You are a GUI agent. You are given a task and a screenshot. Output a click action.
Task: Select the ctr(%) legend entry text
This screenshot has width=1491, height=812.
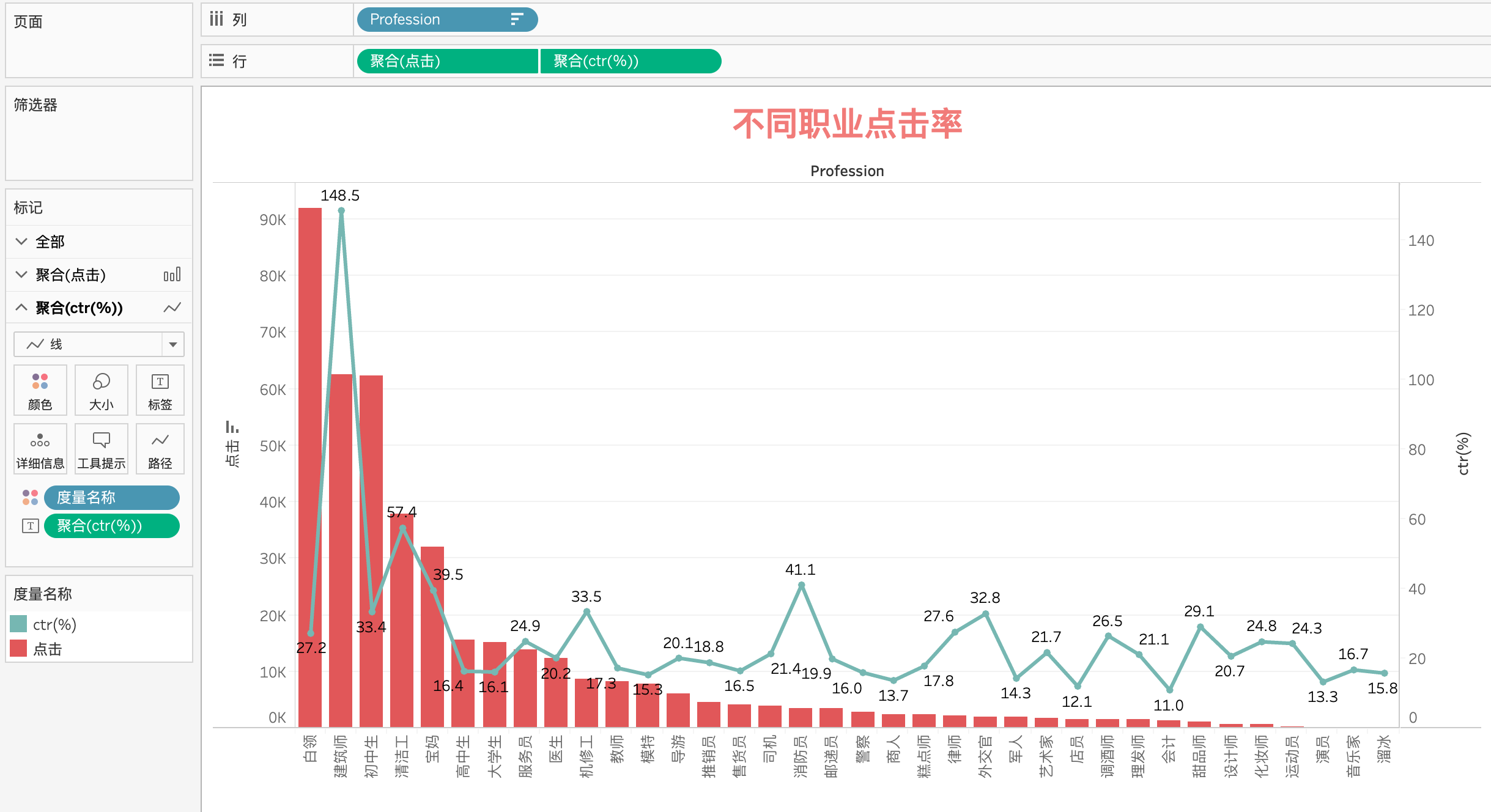(x=54, y=624)
